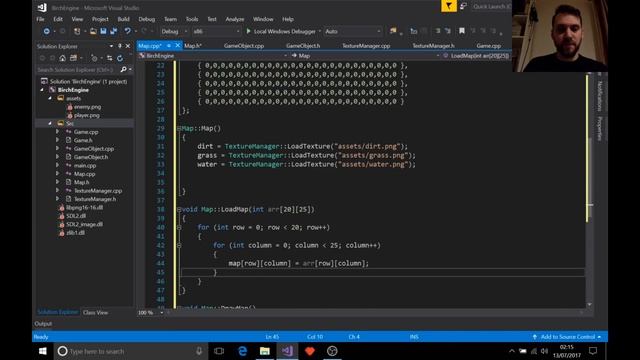Click the red app icon in the taskbar
The image size is (640, 360).
click(310, 351)
